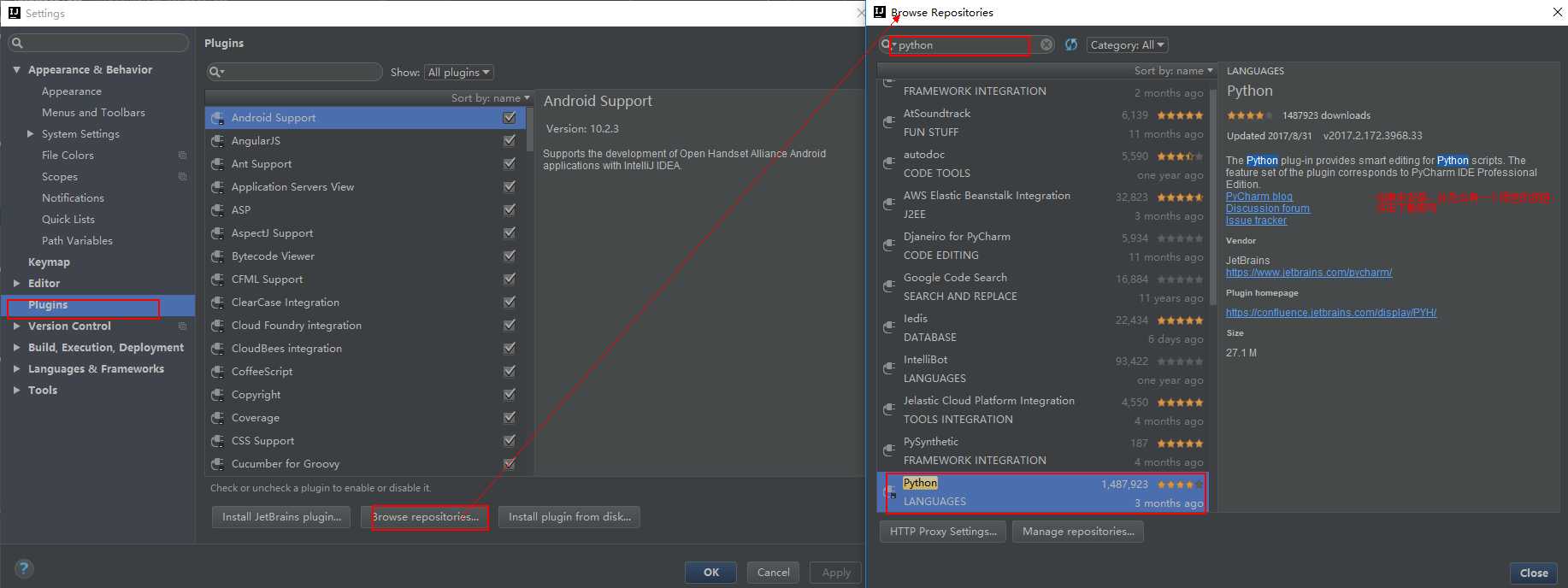
Task: Click the repository list scrollbar
Action: (1212, 197)
